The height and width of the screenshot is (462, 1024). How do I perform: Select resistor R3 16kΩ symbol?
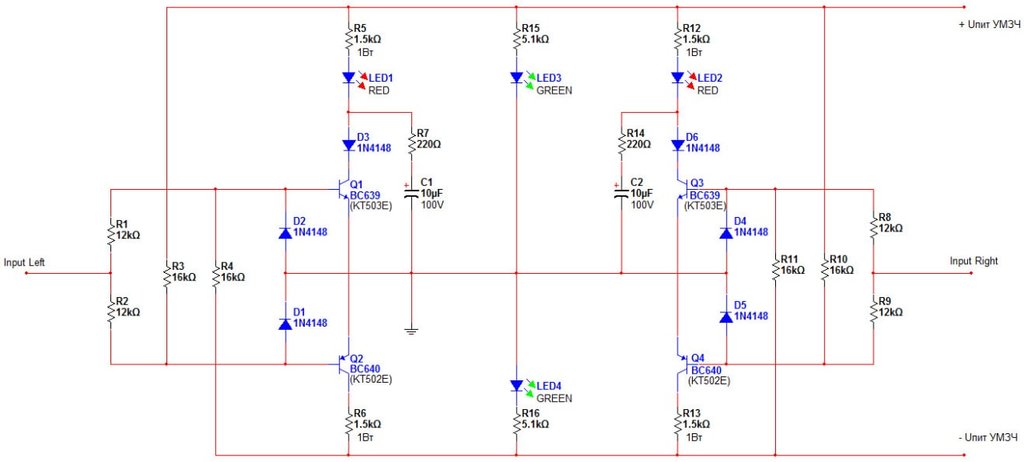click(x=167, y=276)
